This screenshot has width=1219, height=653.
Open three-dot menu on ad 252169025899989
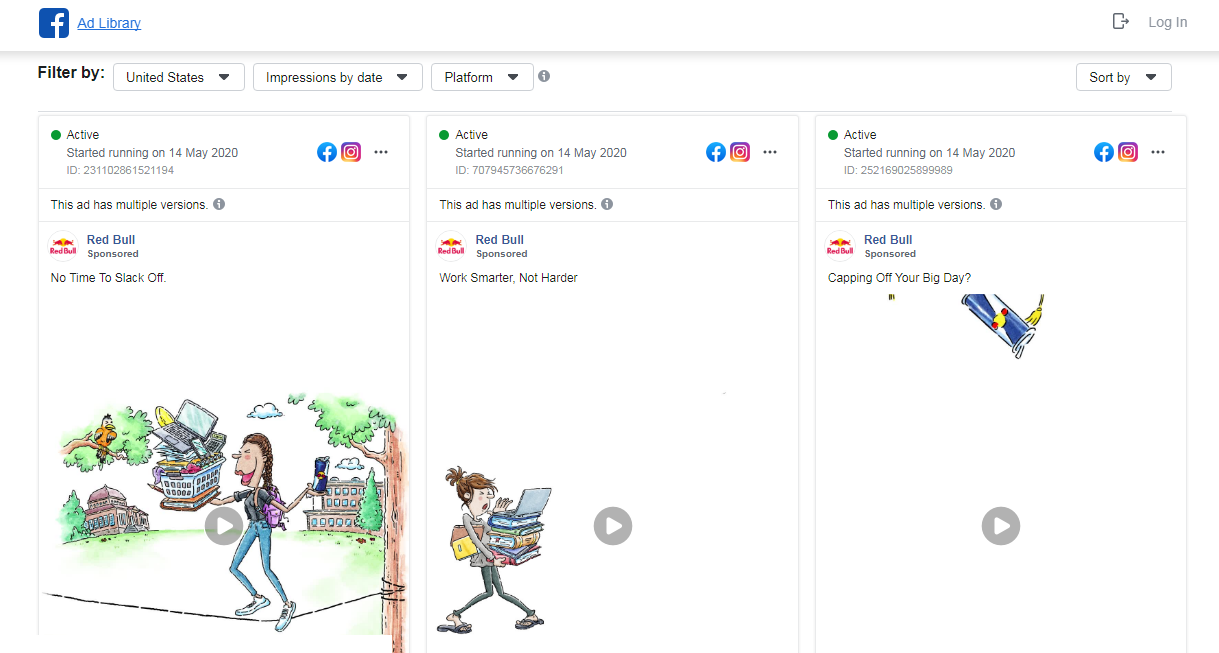click(1158, 152)
